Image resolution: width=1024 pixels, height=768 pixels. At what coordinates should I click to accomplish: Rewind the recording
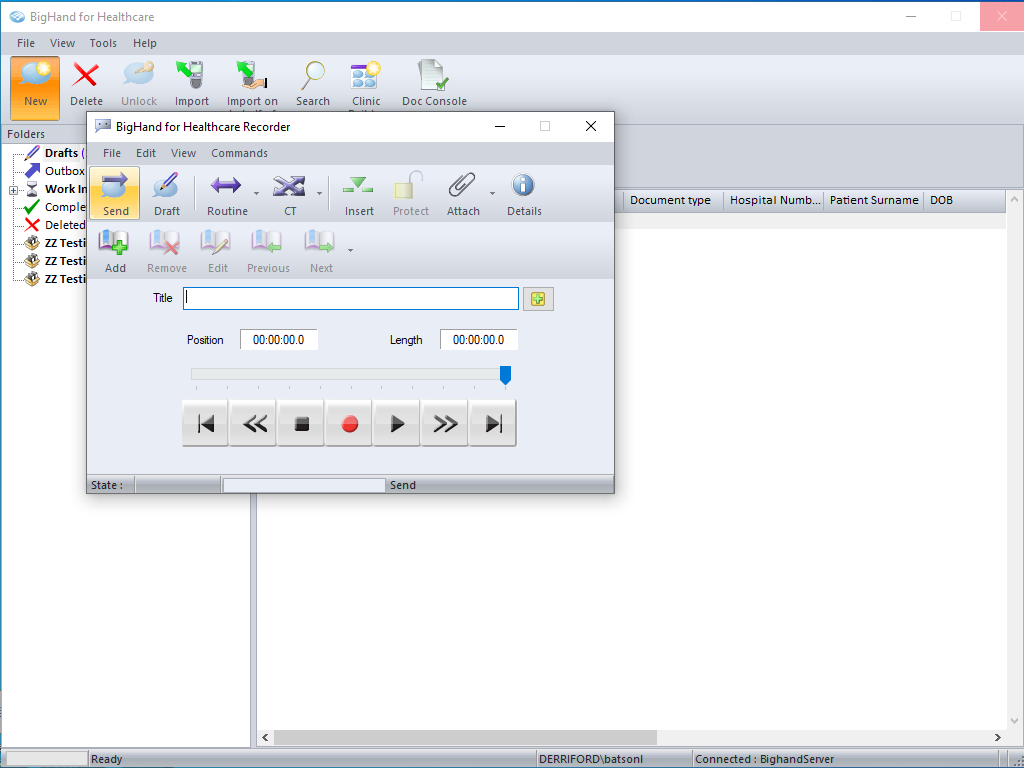coord(253,424)
